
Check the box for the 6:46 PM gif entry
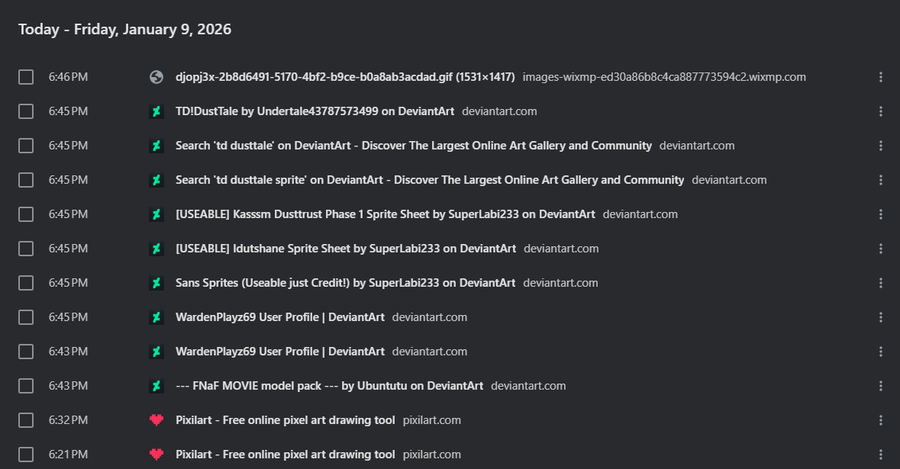click(x=26, y=77)
